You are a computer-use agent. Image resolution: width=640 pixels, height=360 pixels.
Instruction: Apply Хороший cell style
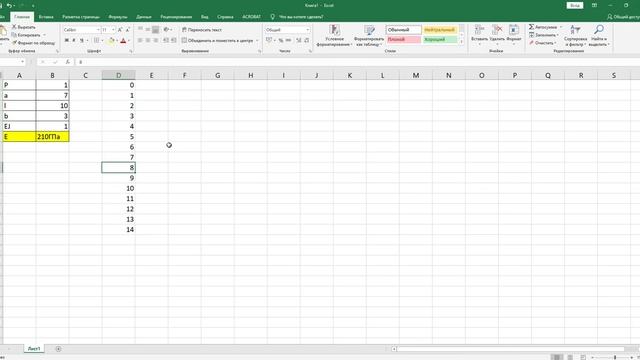point(440,40)
